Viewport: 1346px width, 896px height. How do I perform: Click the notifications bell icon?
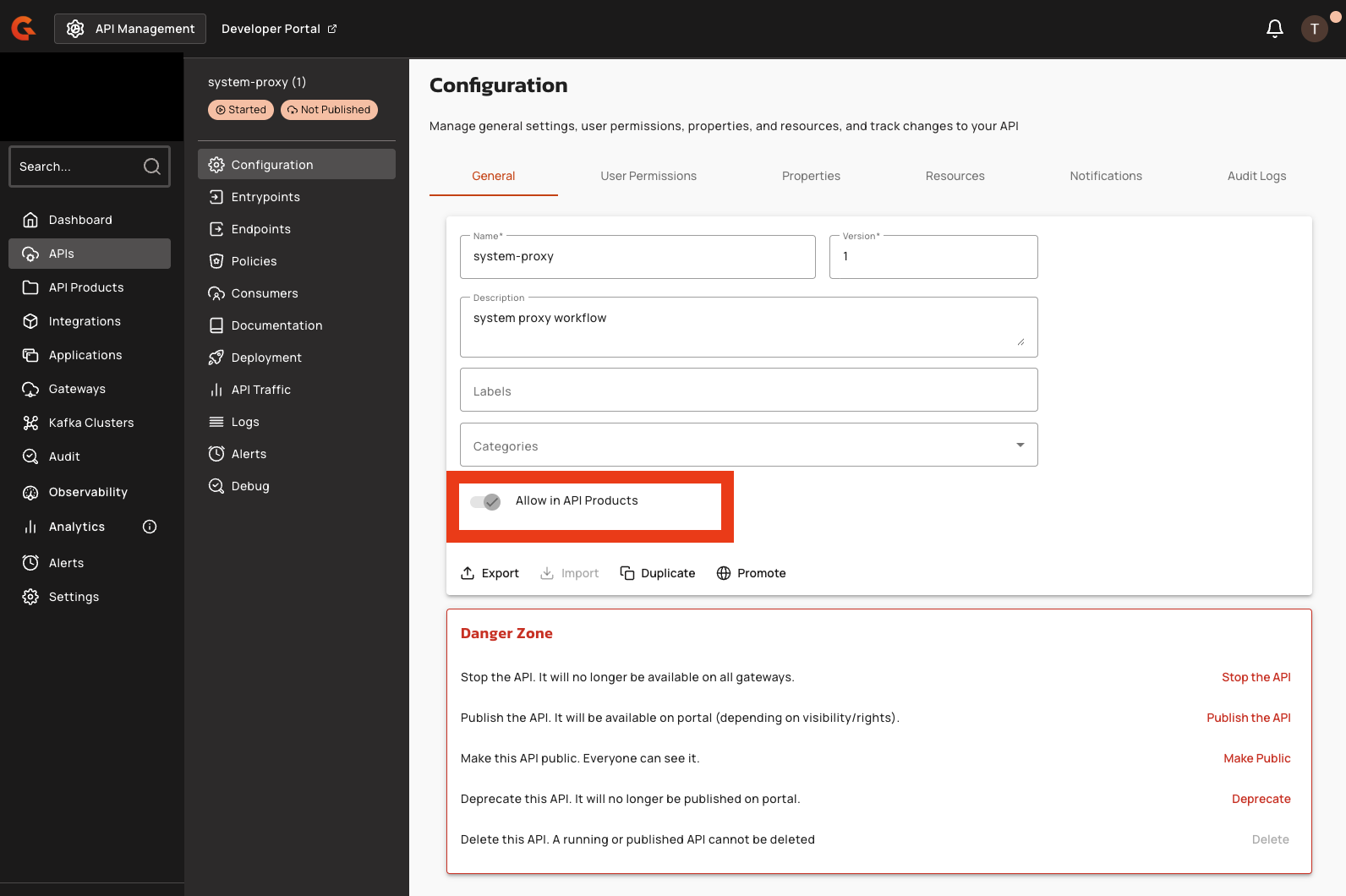coord(1274,29)
